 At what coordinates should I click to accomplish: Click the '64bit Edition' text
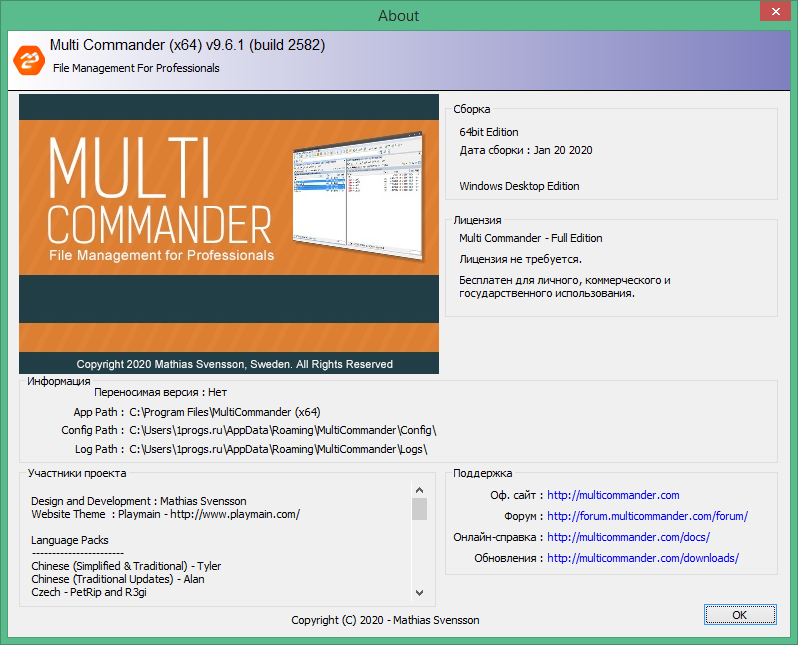489,132
